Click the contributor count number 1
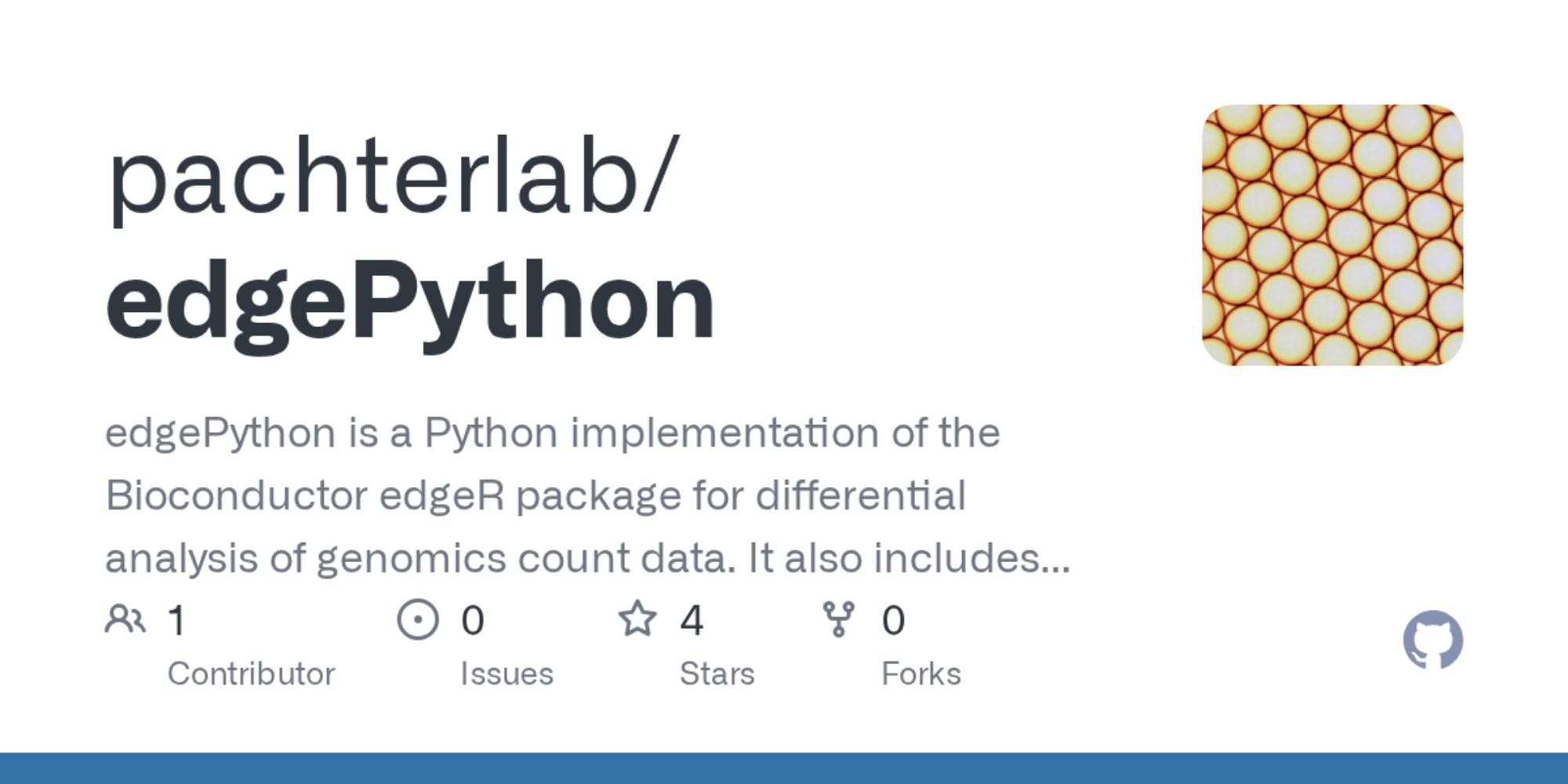This screenshot has height=784, width=1568. 177,620
